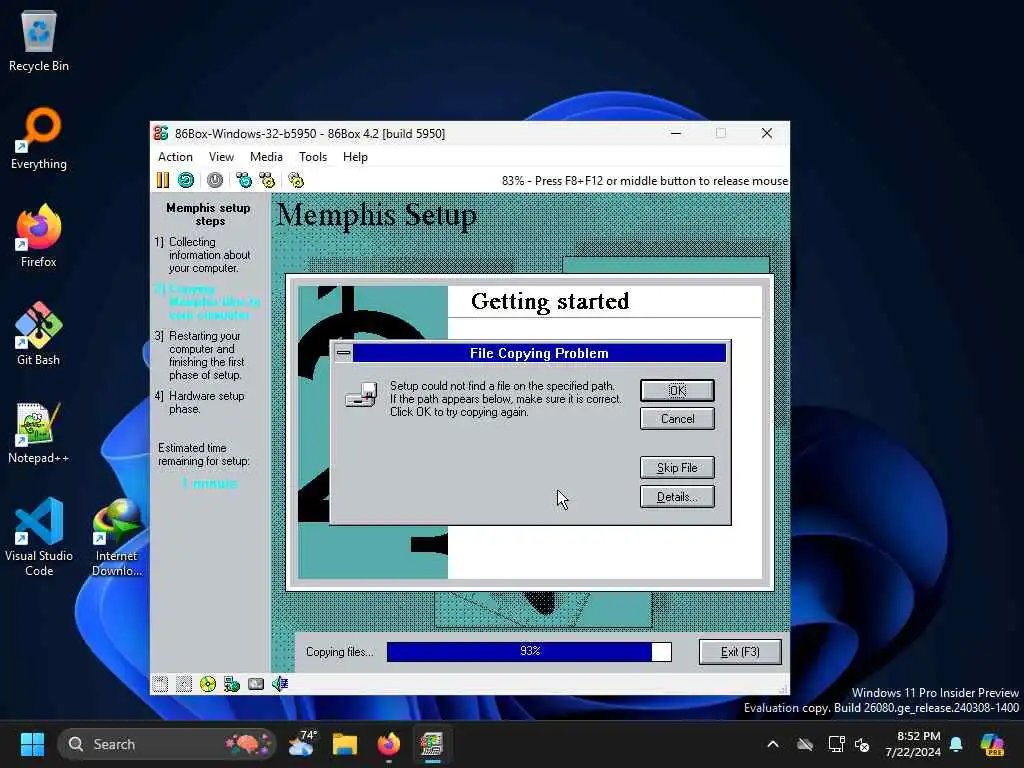
Task: Click the Git Bash desktop shortcut
Action: [39, 334]
